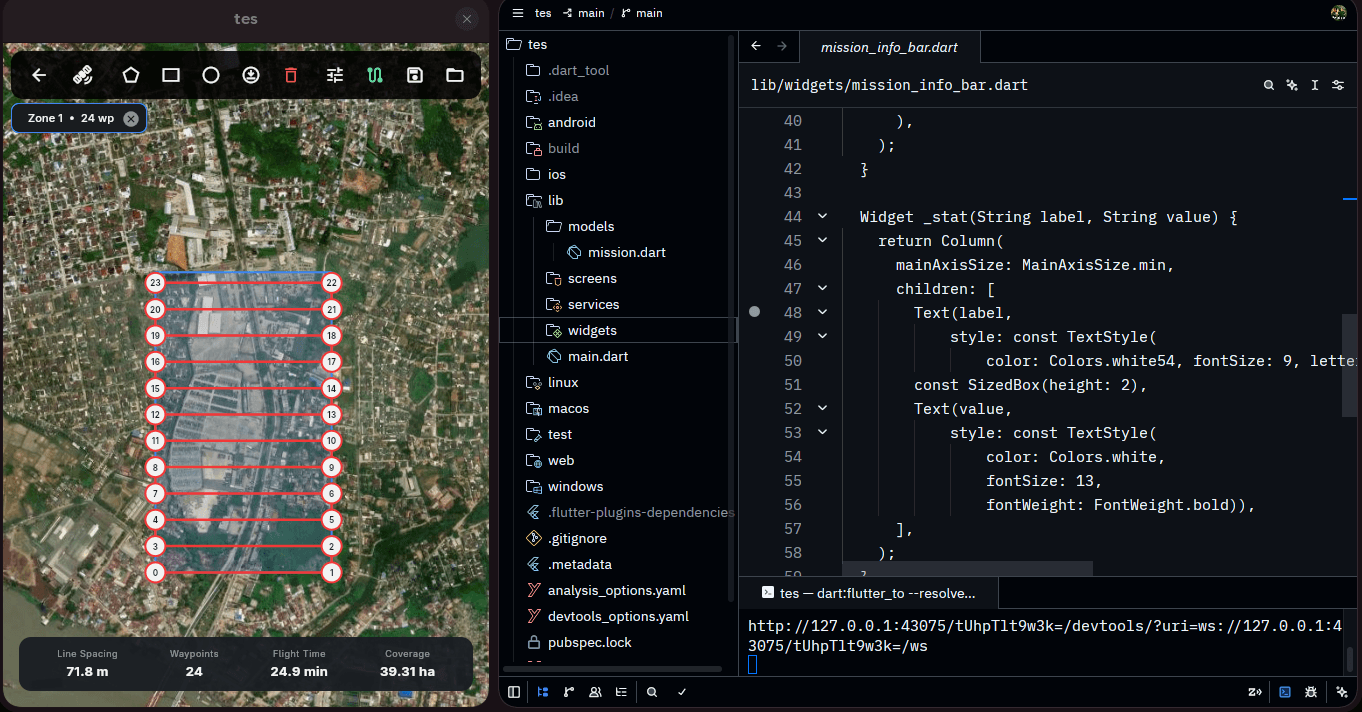Open the debugger bug icon in the status bar
This screenshot has height=712, width=1362.
[1312, 691]
